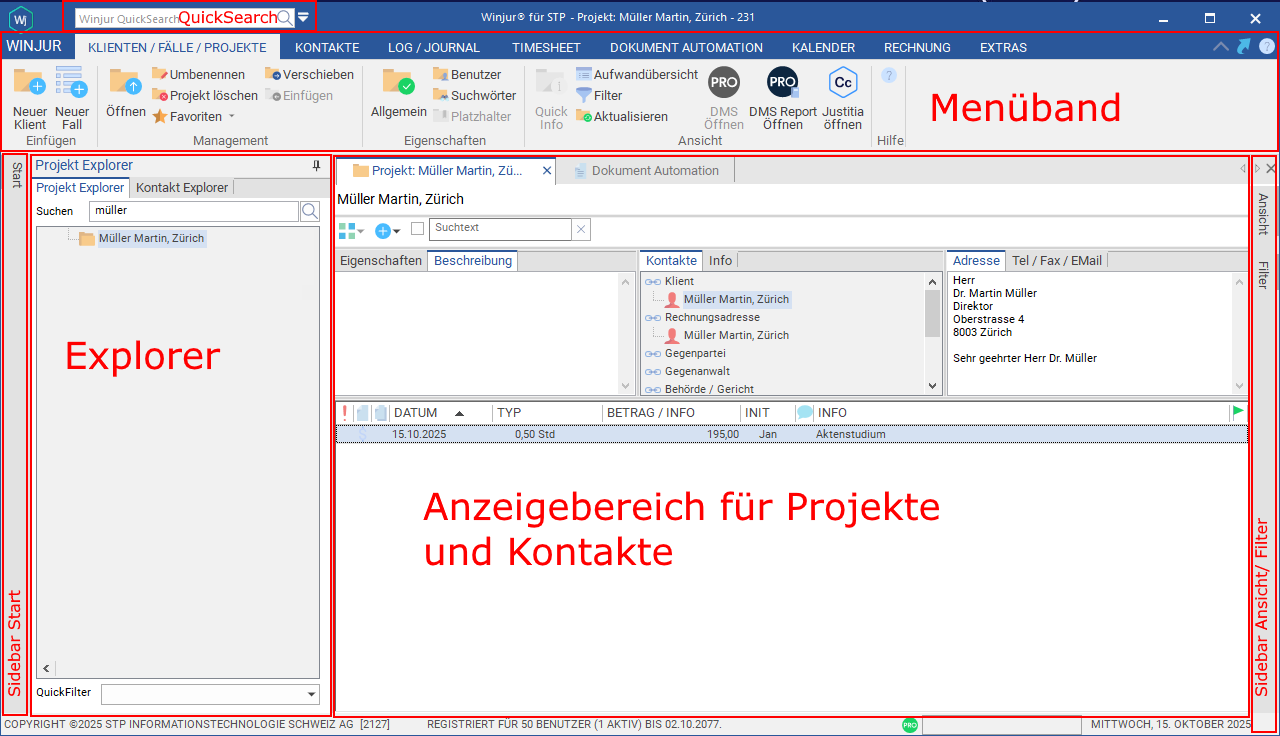Click the QuickSearch magnifier icon
The height and width of the screenshot is (736, 1280).
[x=285, y=17]
